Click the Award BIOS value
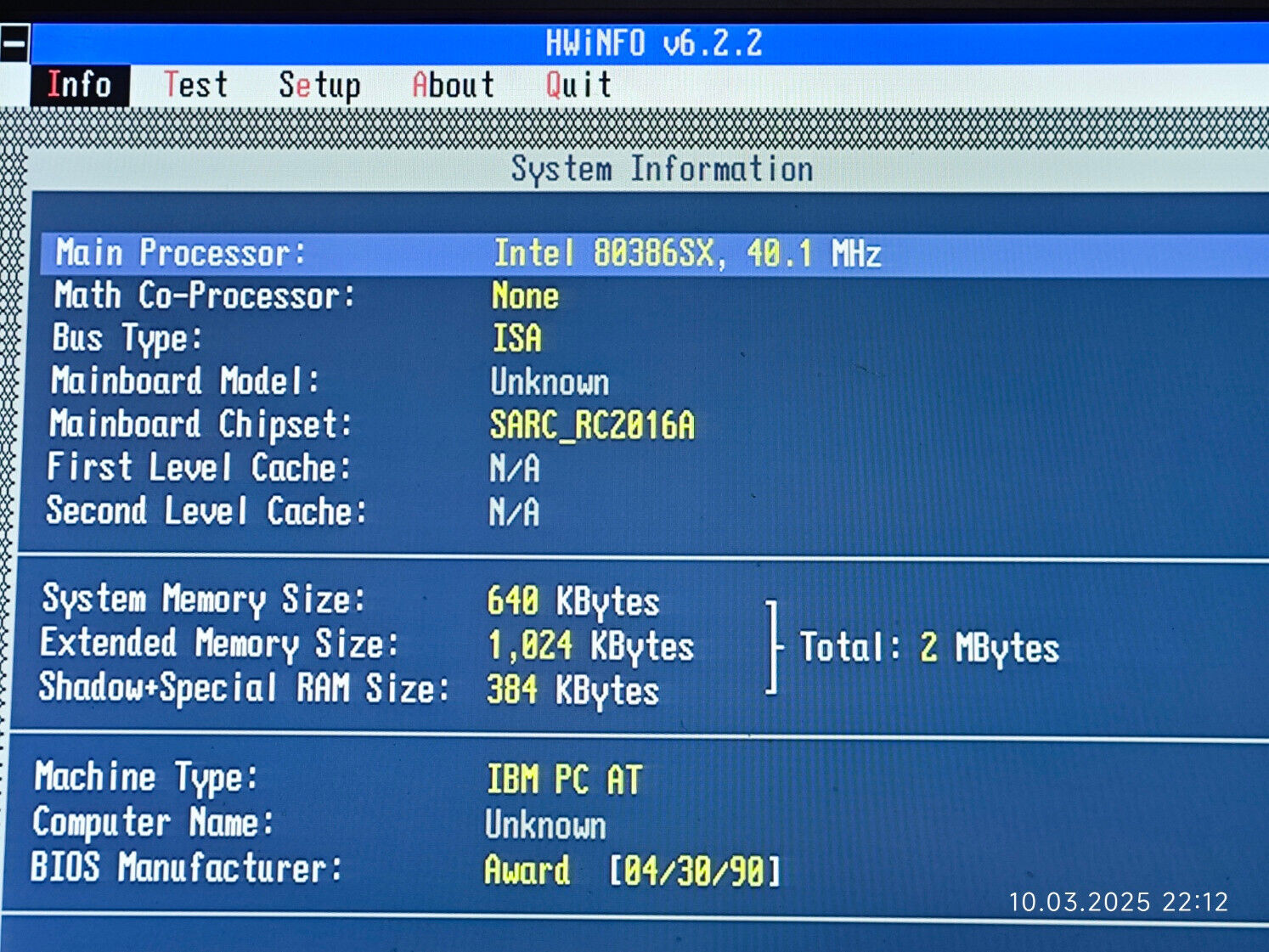 [x=527, y=870]
